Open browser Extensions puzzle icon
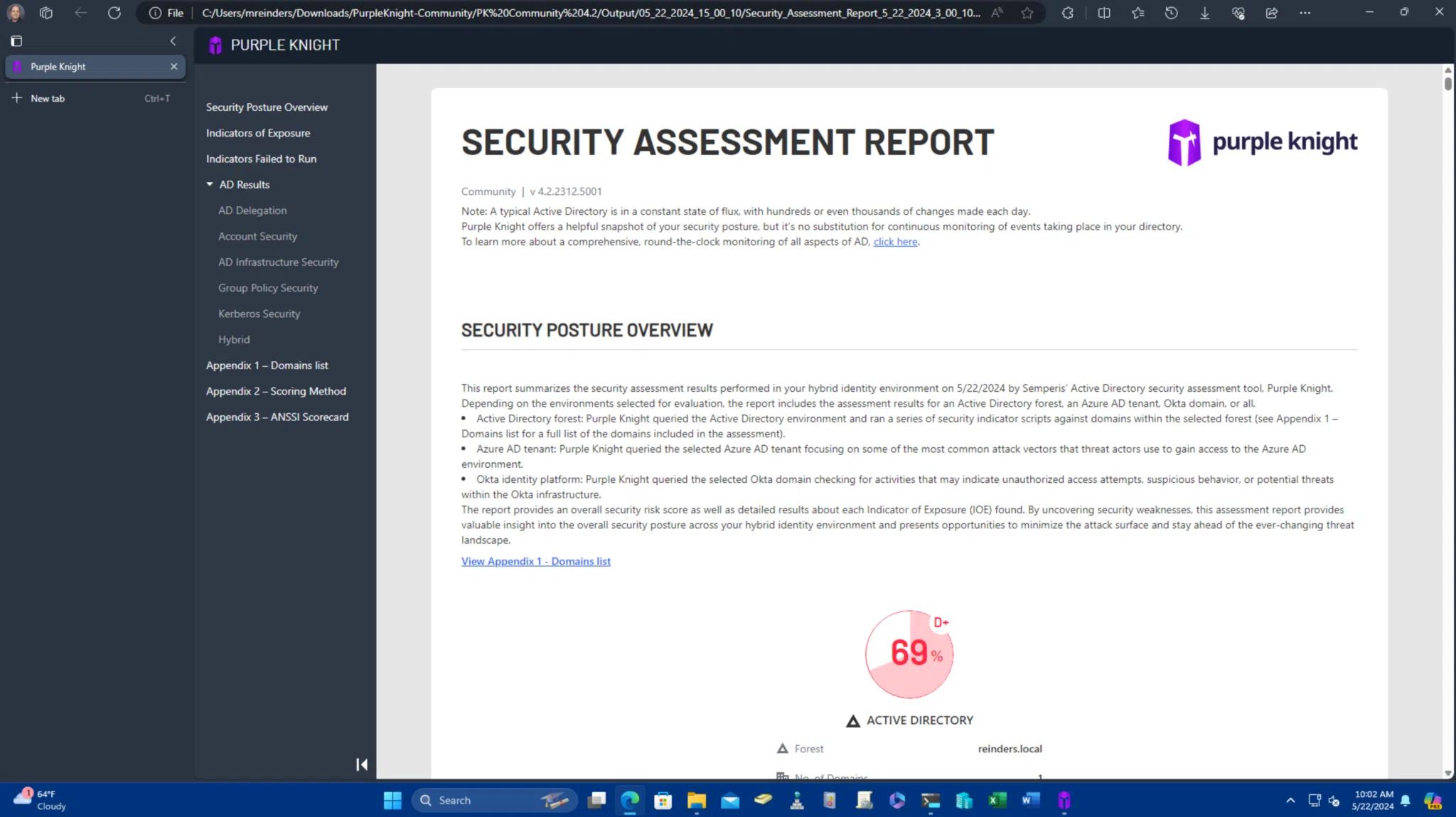Image resolution: width=1456 pixels, height=817 pixels. coord(1067,13)
